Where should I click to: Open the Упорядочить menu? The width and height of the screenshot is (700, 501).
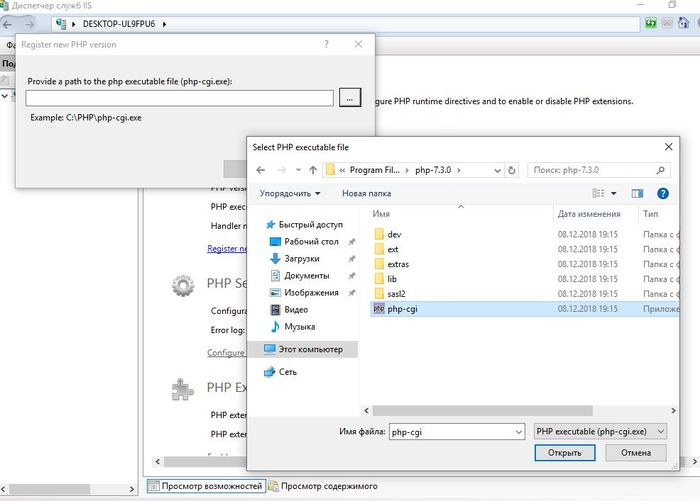pos(290,193)
